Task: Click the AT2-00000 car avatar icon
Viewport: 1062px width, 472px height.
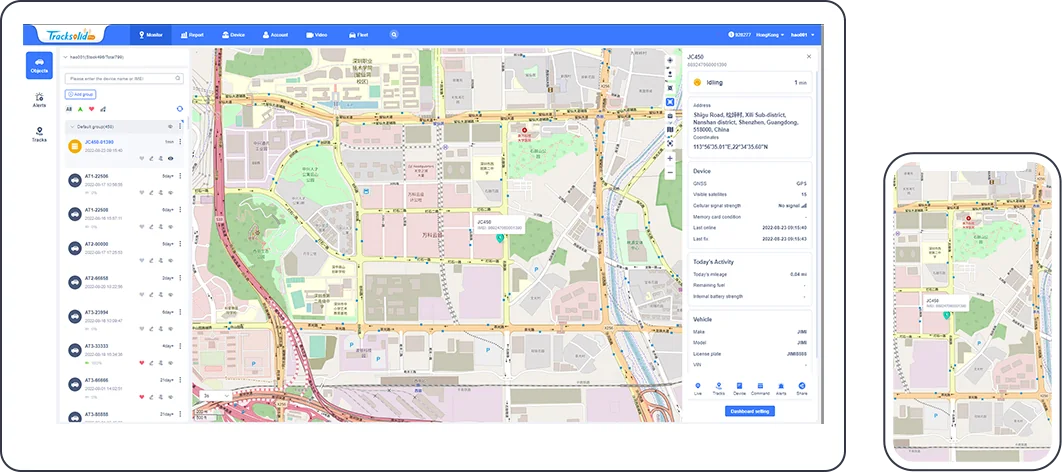Action: point(75,248)
